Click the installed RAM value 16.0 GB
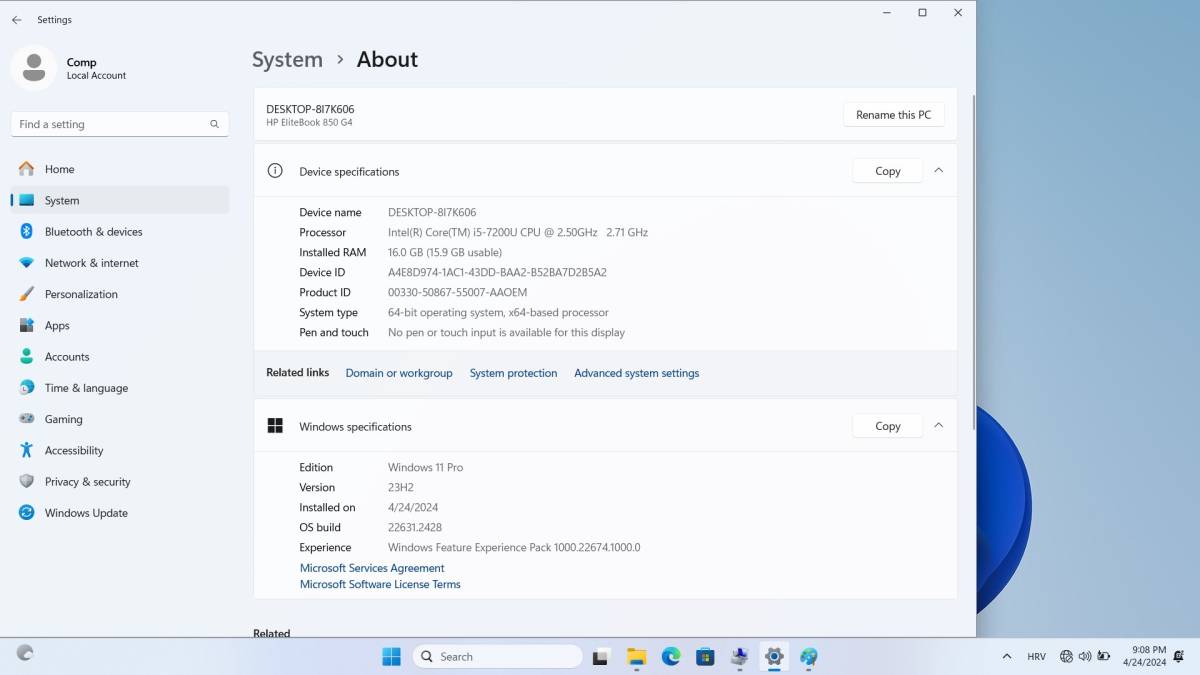This screenshot has width=1200, height=675. coord(445,252)
